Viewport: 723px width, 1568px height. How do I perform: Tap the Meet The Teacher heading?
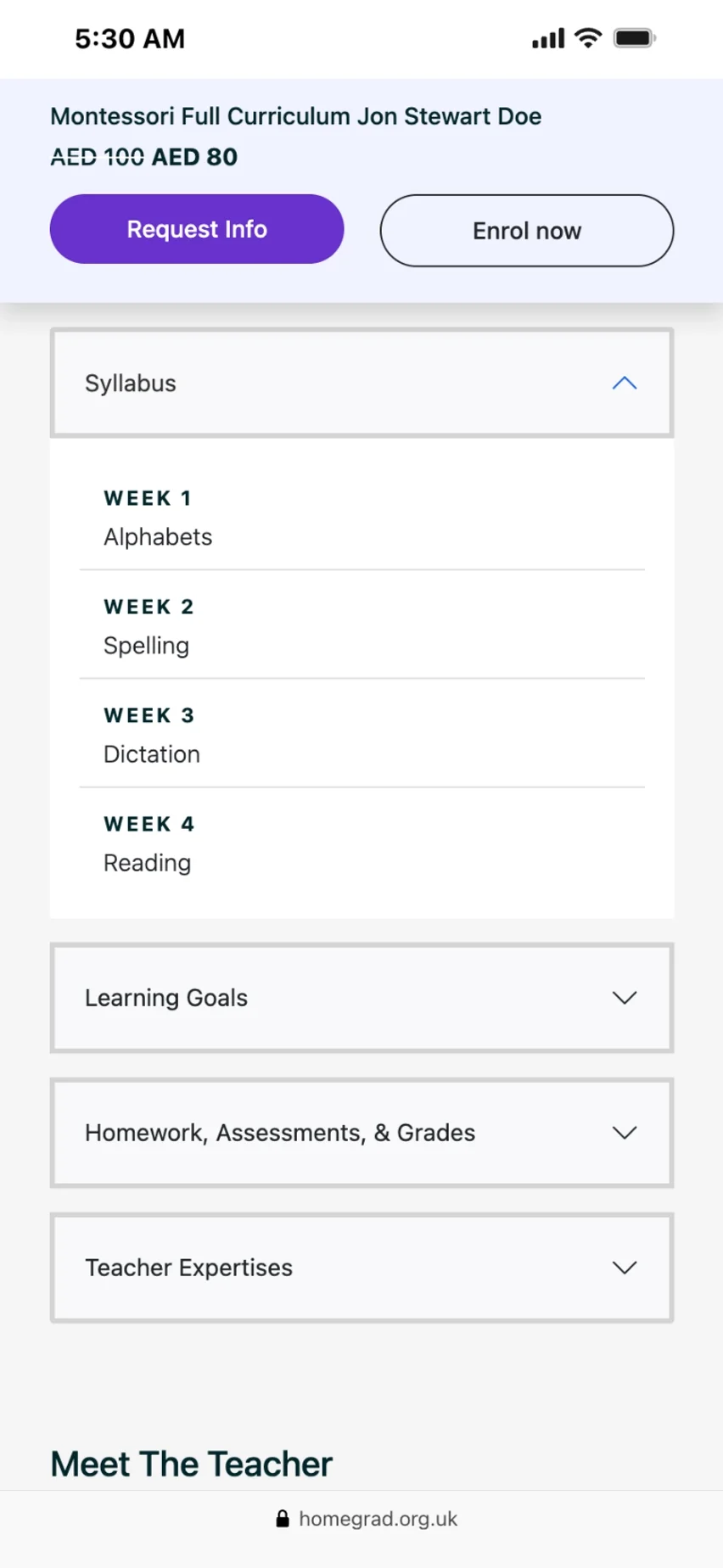(x=190, y=1463)
